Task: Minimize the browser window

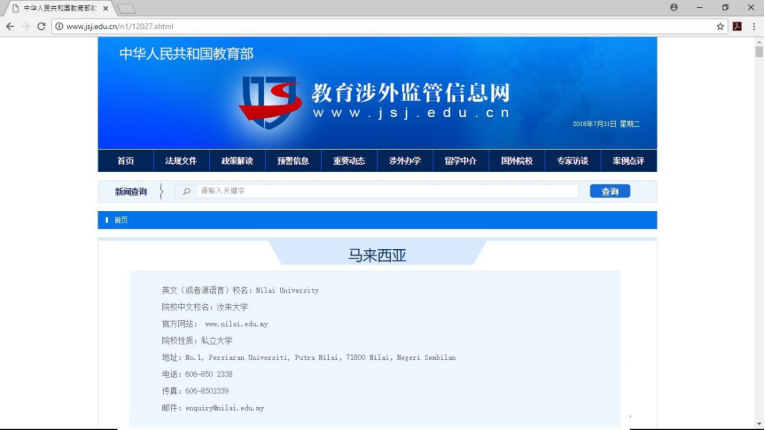Action: click(x=700, y=7)
